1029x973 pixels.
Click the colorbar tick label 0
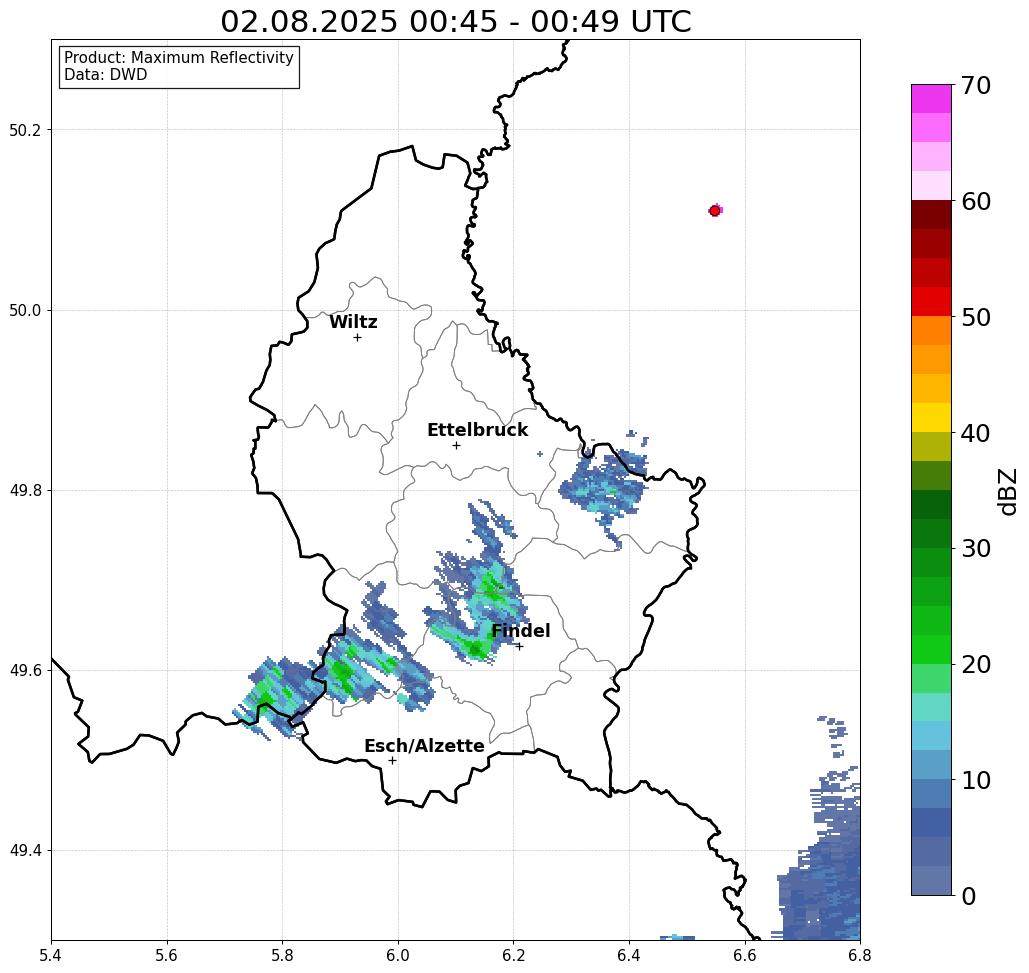[x=969, y=896]
